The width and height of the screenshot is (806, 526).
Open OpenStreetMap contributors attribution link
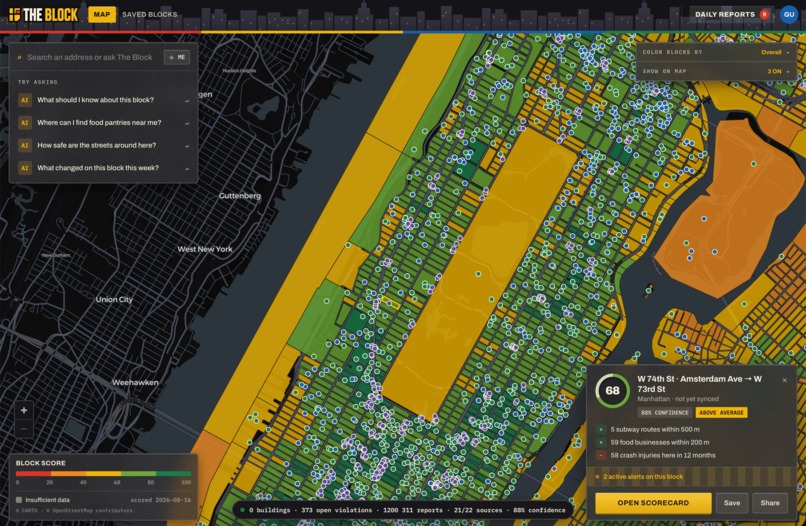tap(89, 511)
